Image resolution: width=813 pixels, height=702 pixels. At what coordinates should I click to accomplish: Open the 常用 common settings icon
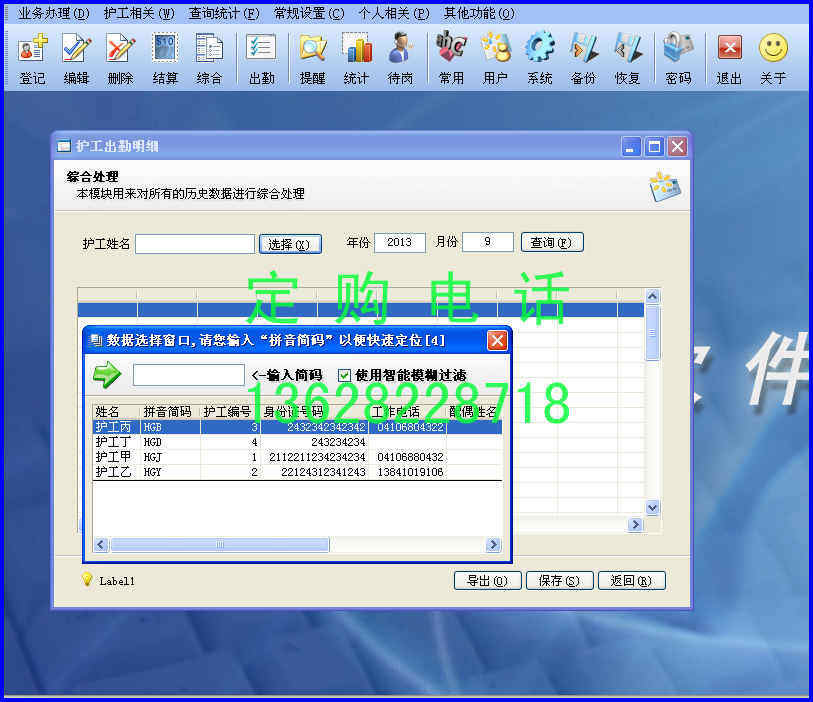tap(451, 58)
